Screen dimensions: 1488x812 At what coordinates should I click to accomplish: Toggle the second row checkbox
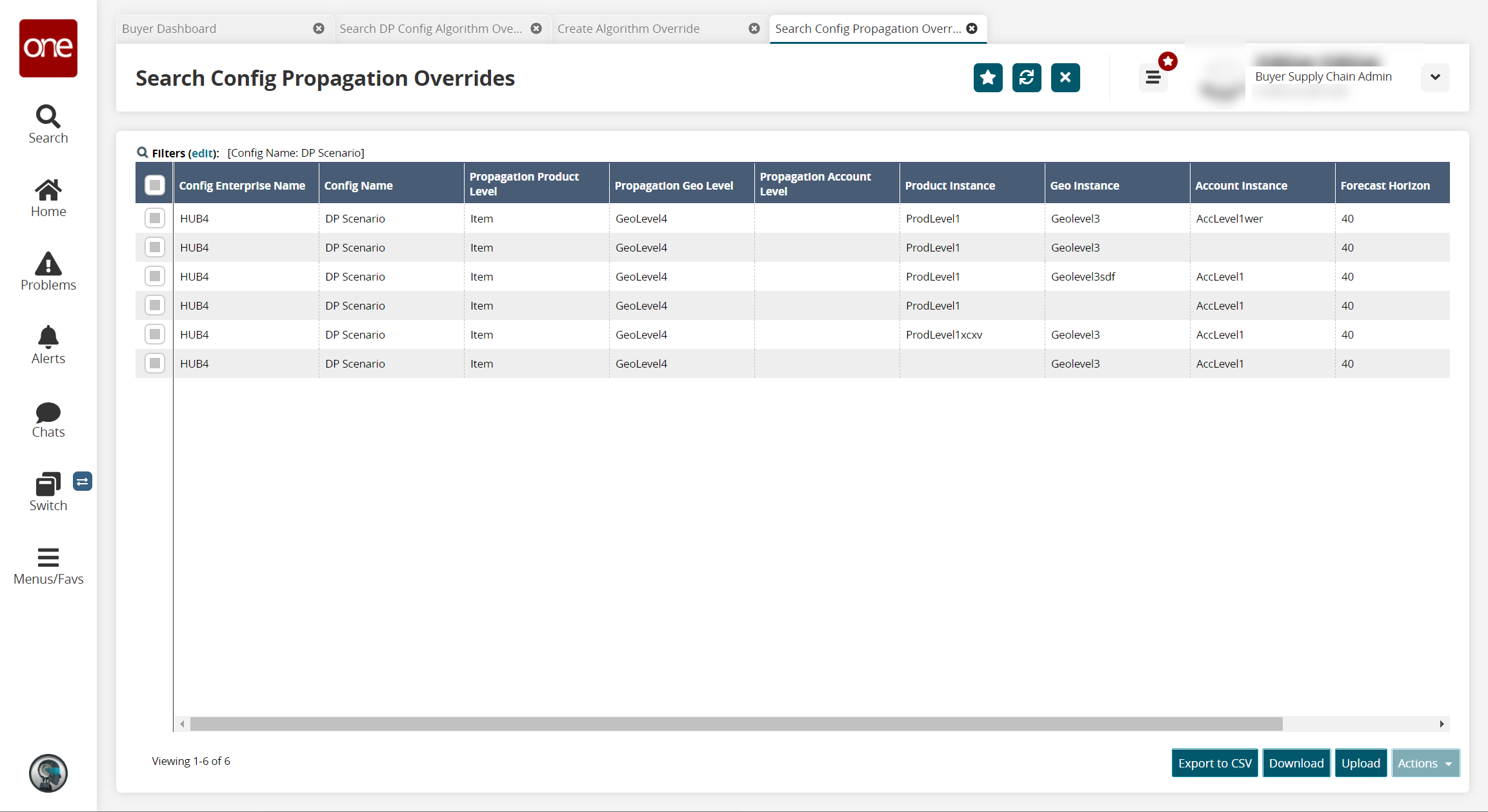tap(155, 247)
